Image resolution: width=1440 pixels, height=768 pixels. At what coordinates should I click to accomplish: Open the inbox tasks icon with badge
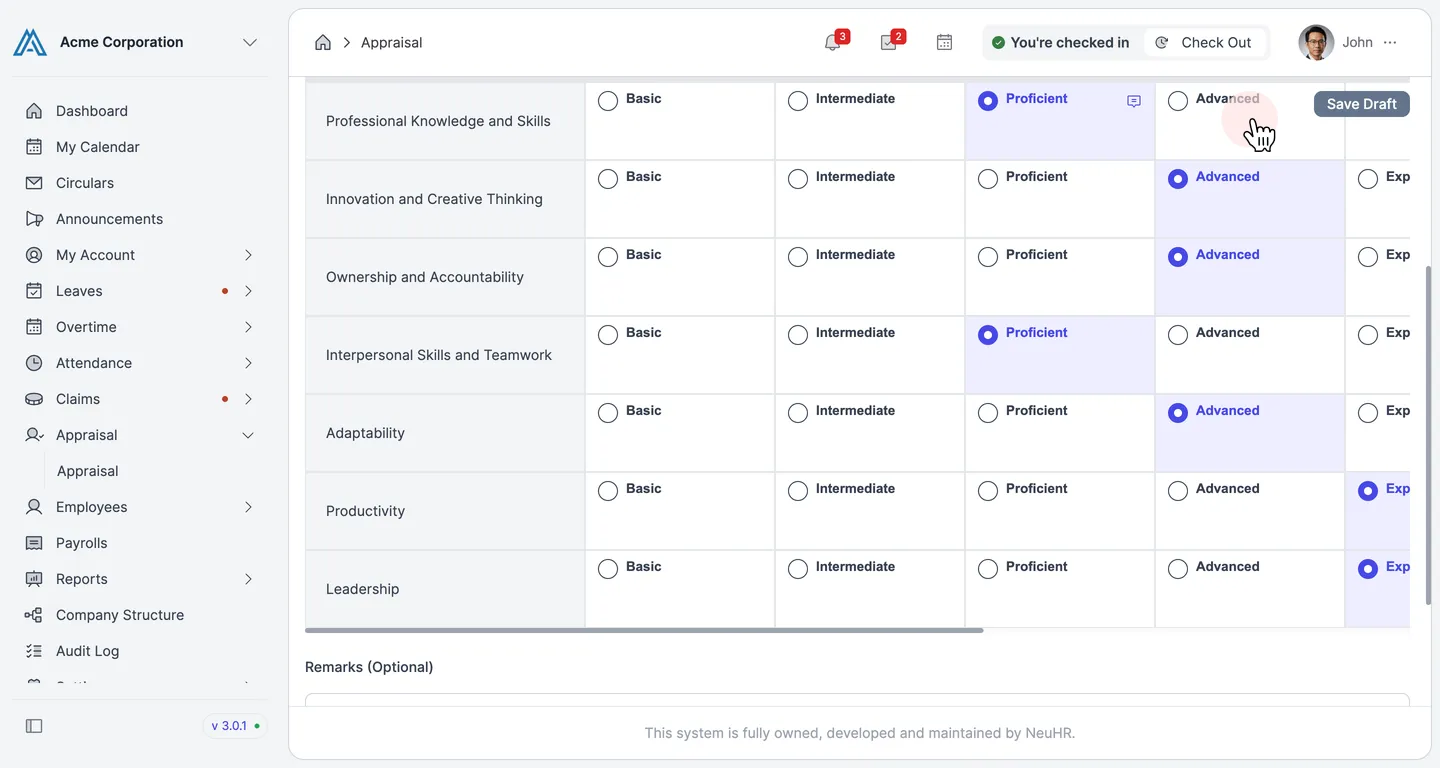point(888,42)
